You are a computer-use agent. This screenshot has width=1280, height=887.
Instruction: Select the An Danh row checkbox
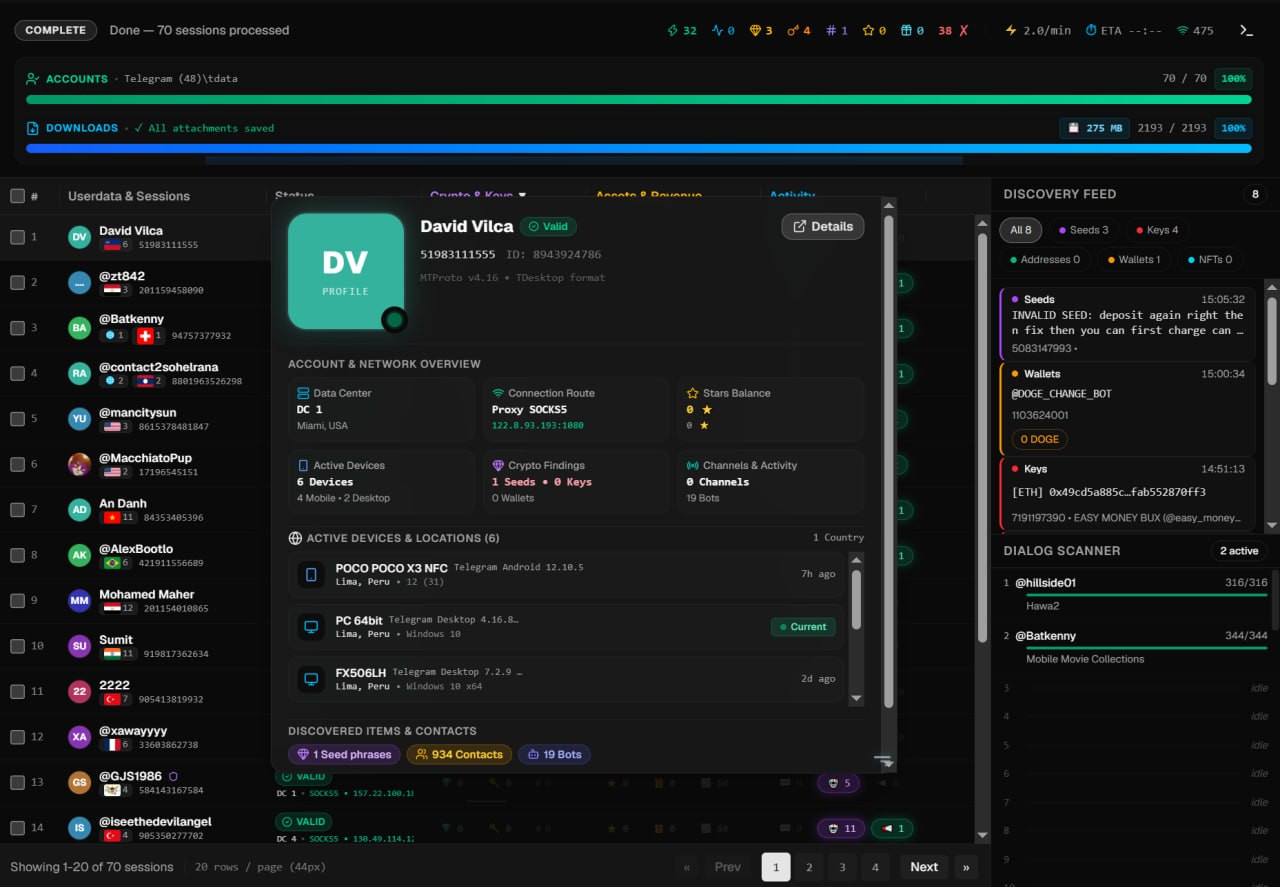point(17,510)
